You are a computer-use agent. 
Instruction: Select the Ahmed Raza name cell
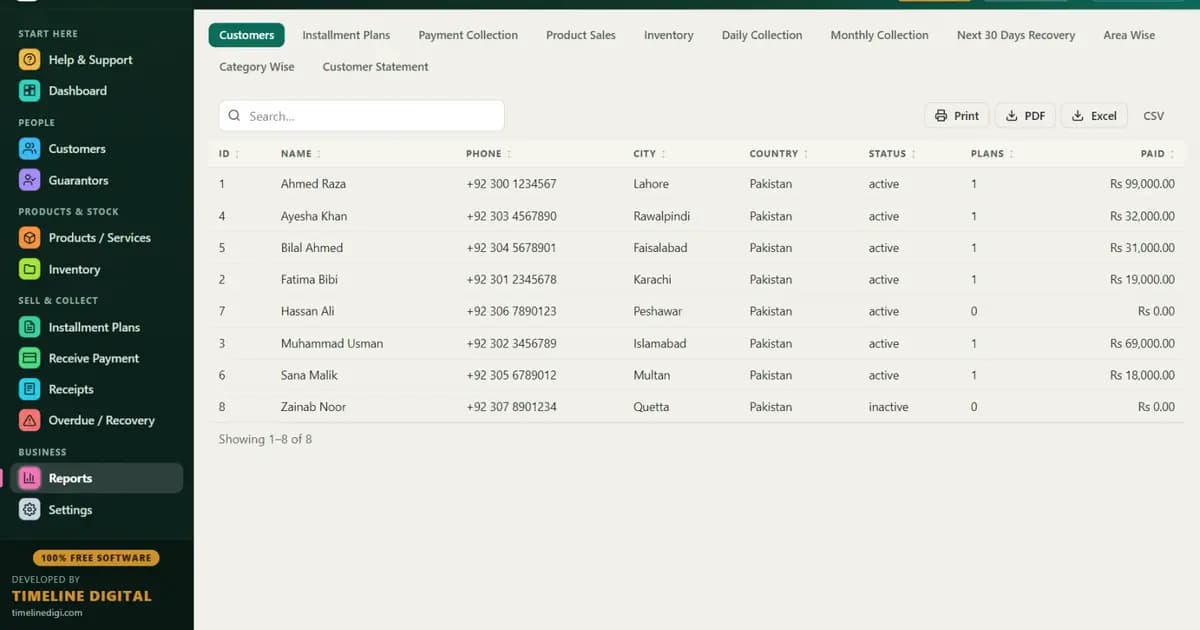tap(313, 184)
